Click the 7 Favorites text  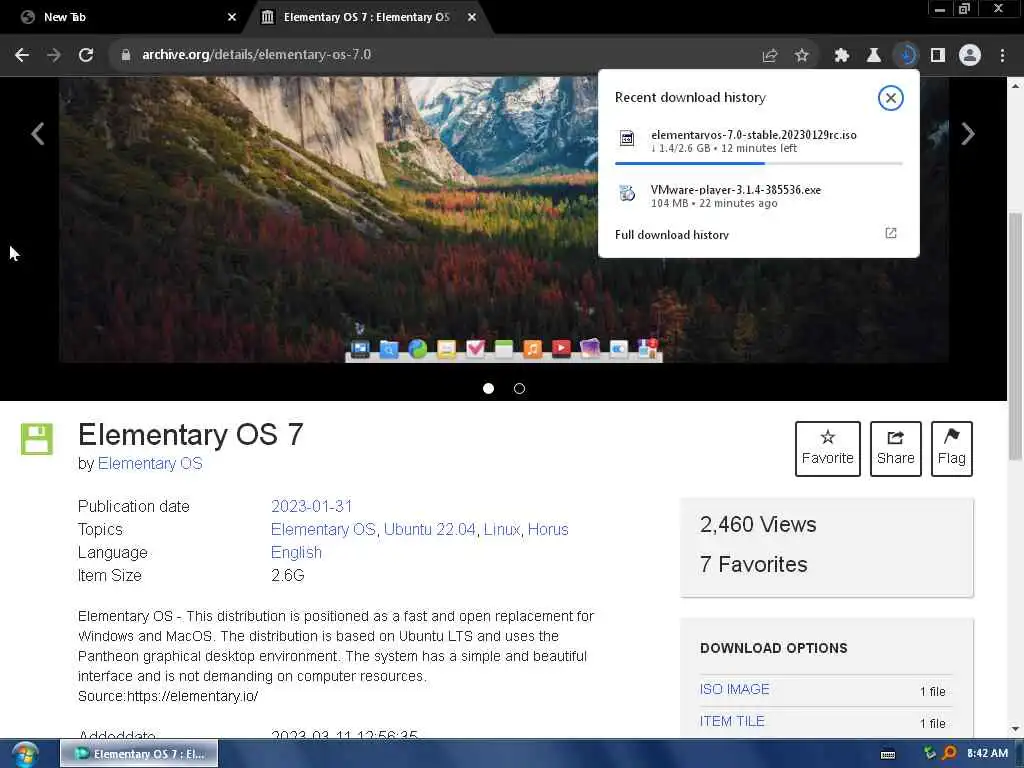tap(753, 564)
